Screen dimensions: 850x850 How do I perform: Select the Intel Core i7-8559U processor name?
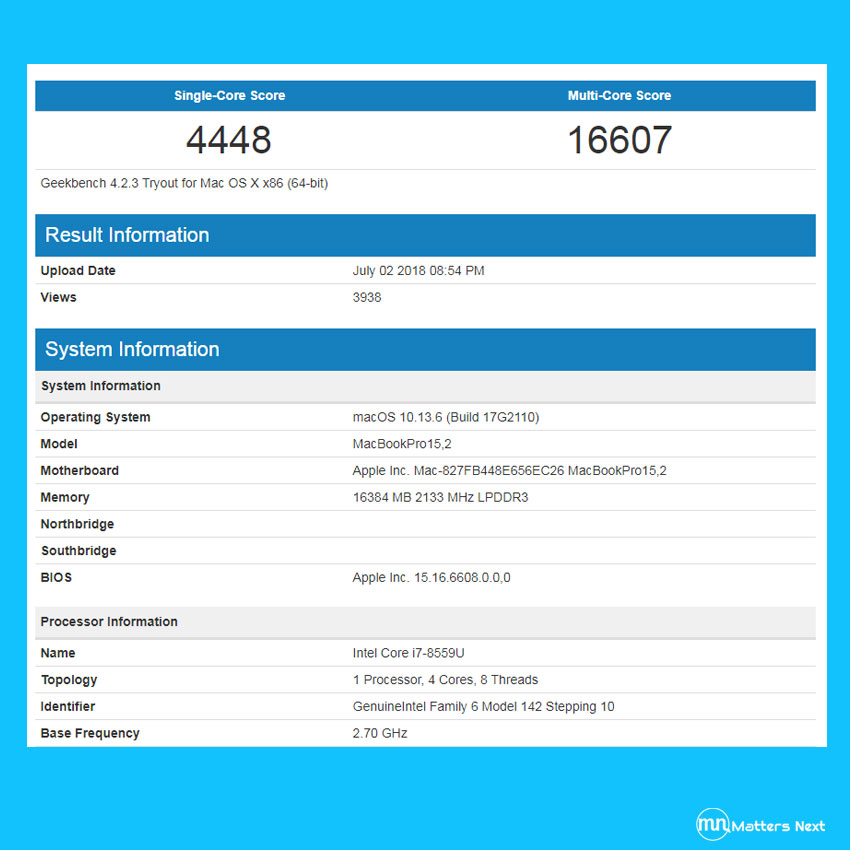(x=420, y=652)
